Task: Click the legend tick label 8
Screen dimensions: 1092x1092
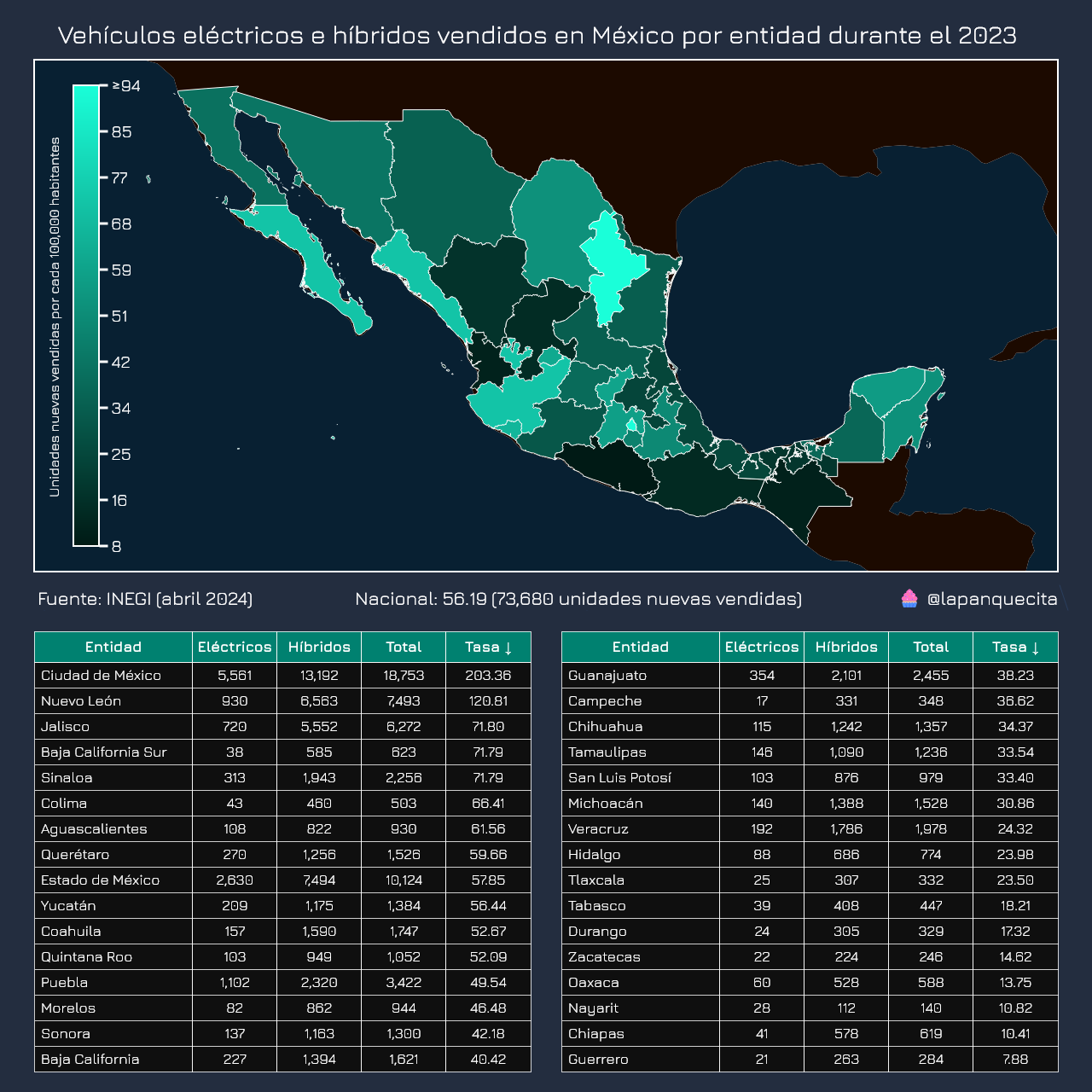Action: [x=117, y=547]
